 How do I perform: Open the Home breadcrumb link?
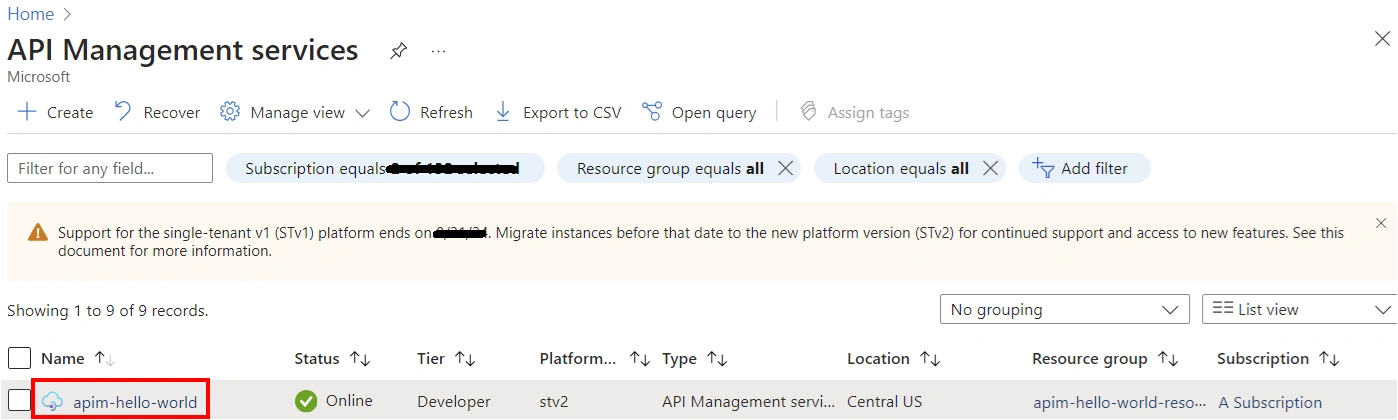[30, 14]
